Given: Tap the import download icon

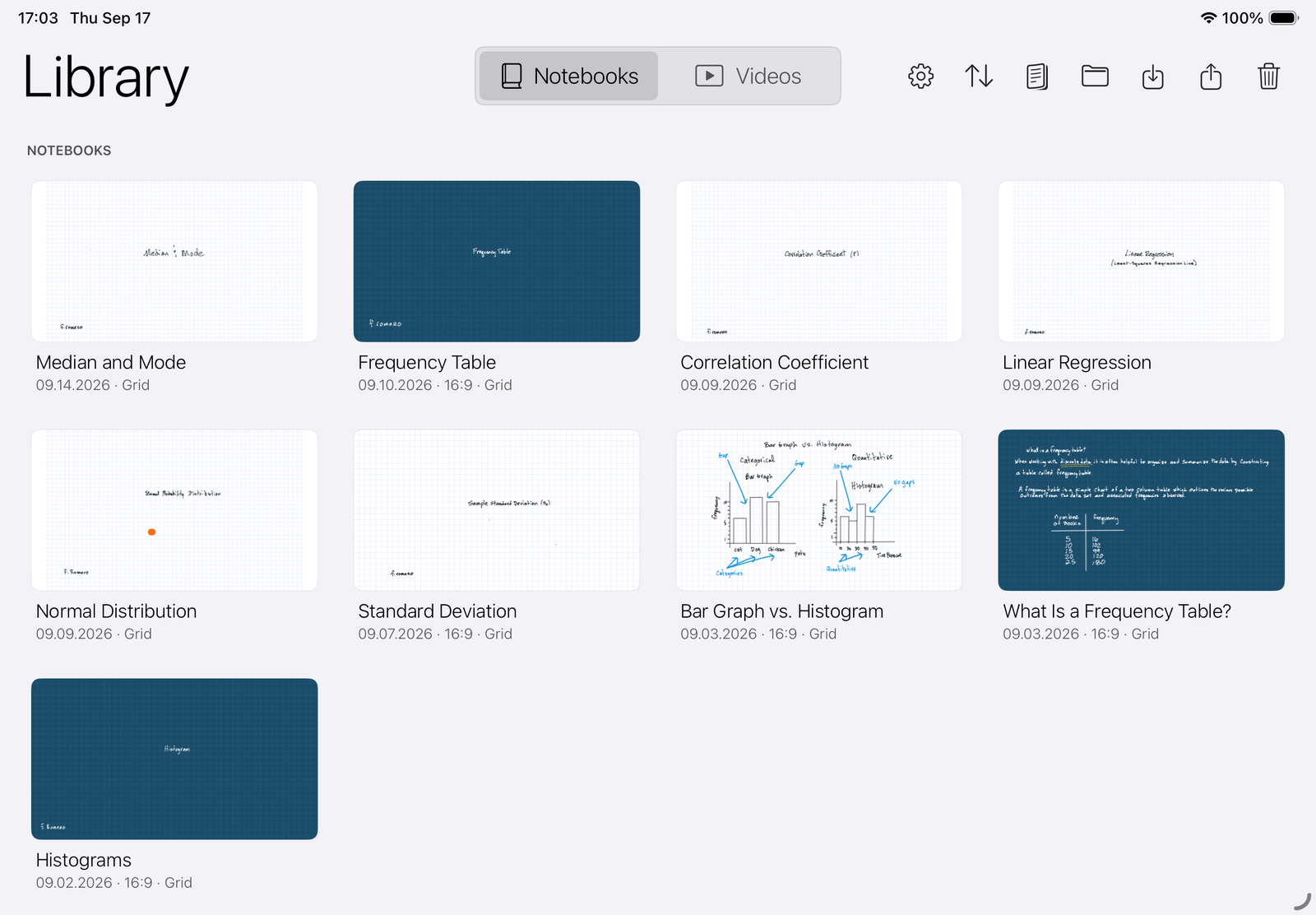Looking at the screenshot, I should click(x=1153, y=77).
